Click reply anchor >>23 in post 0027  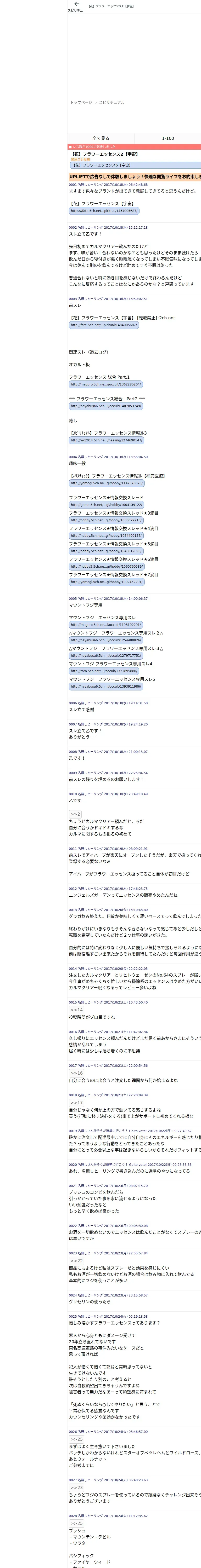click(76, 1488)
